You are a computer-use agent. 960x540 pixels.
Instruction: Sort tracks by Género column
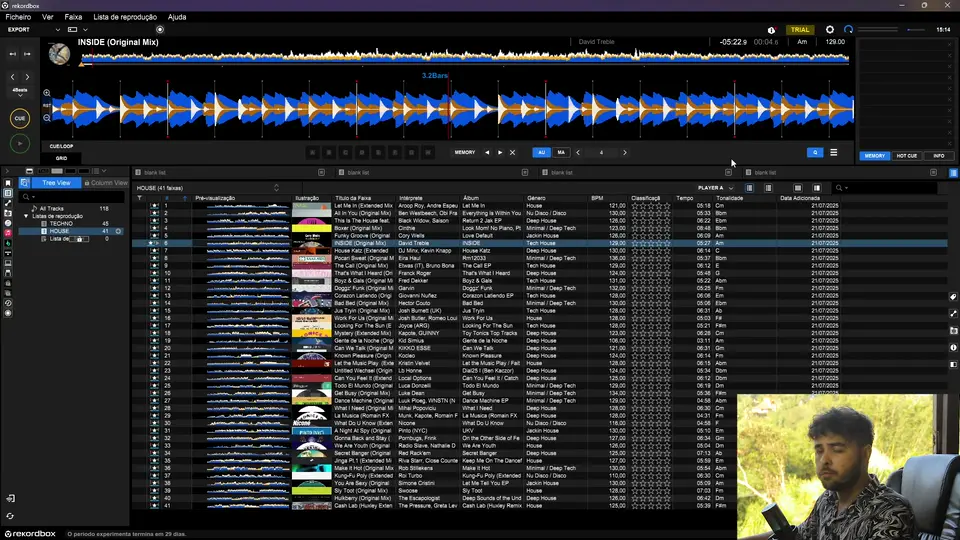coord(536,198)
